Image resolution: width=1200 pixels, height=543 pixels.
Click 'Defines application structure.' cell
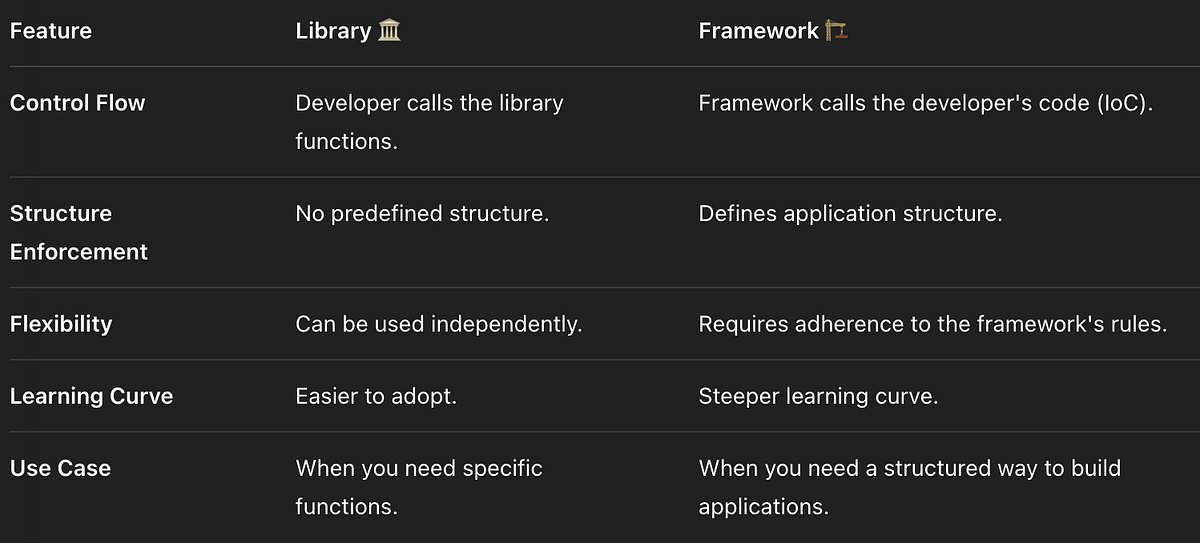click(850, 214)
